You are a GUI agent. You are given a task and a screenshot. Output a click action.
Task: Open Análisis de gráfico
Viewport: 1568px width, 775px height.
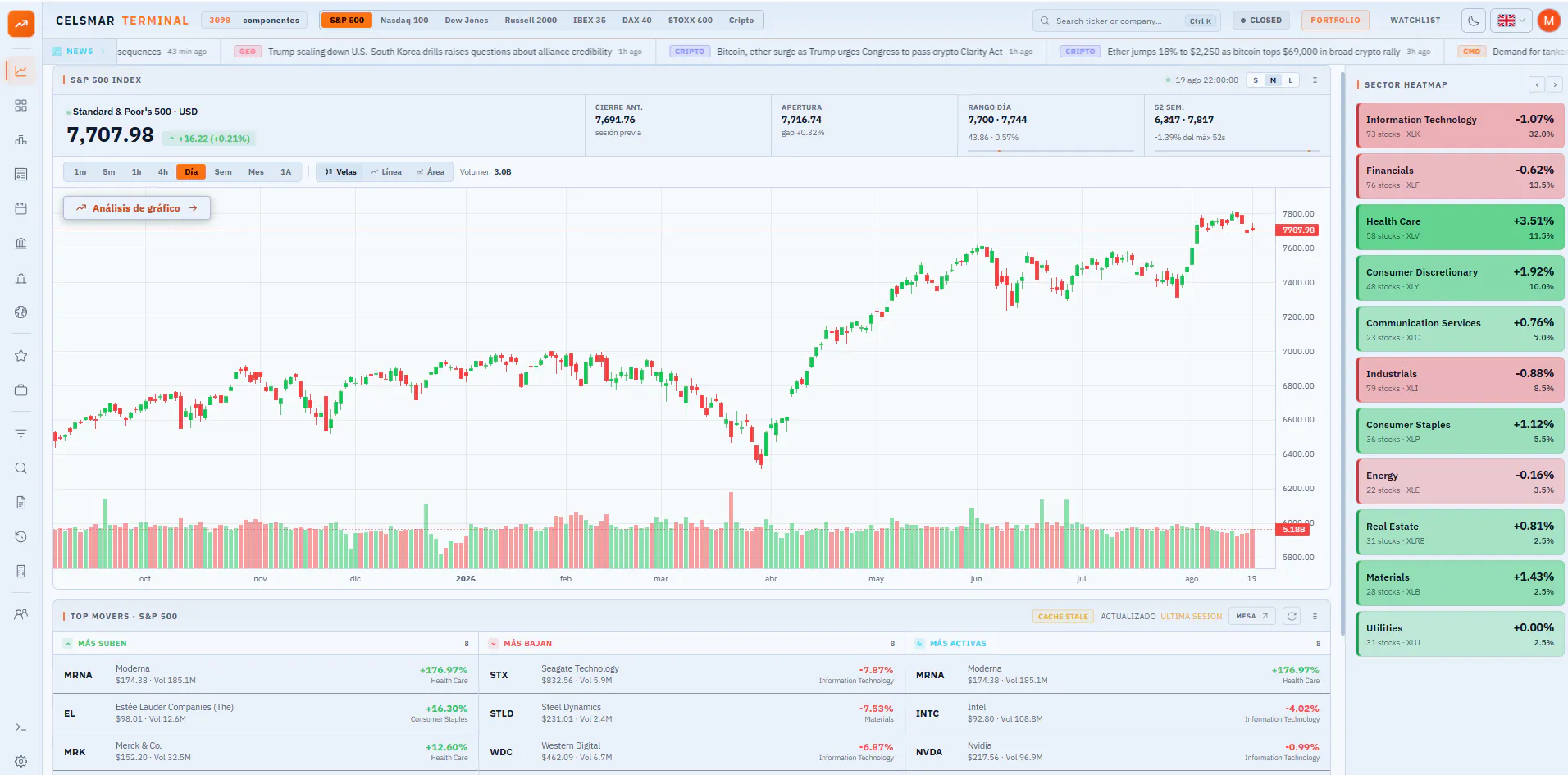(x=137, y=208)
